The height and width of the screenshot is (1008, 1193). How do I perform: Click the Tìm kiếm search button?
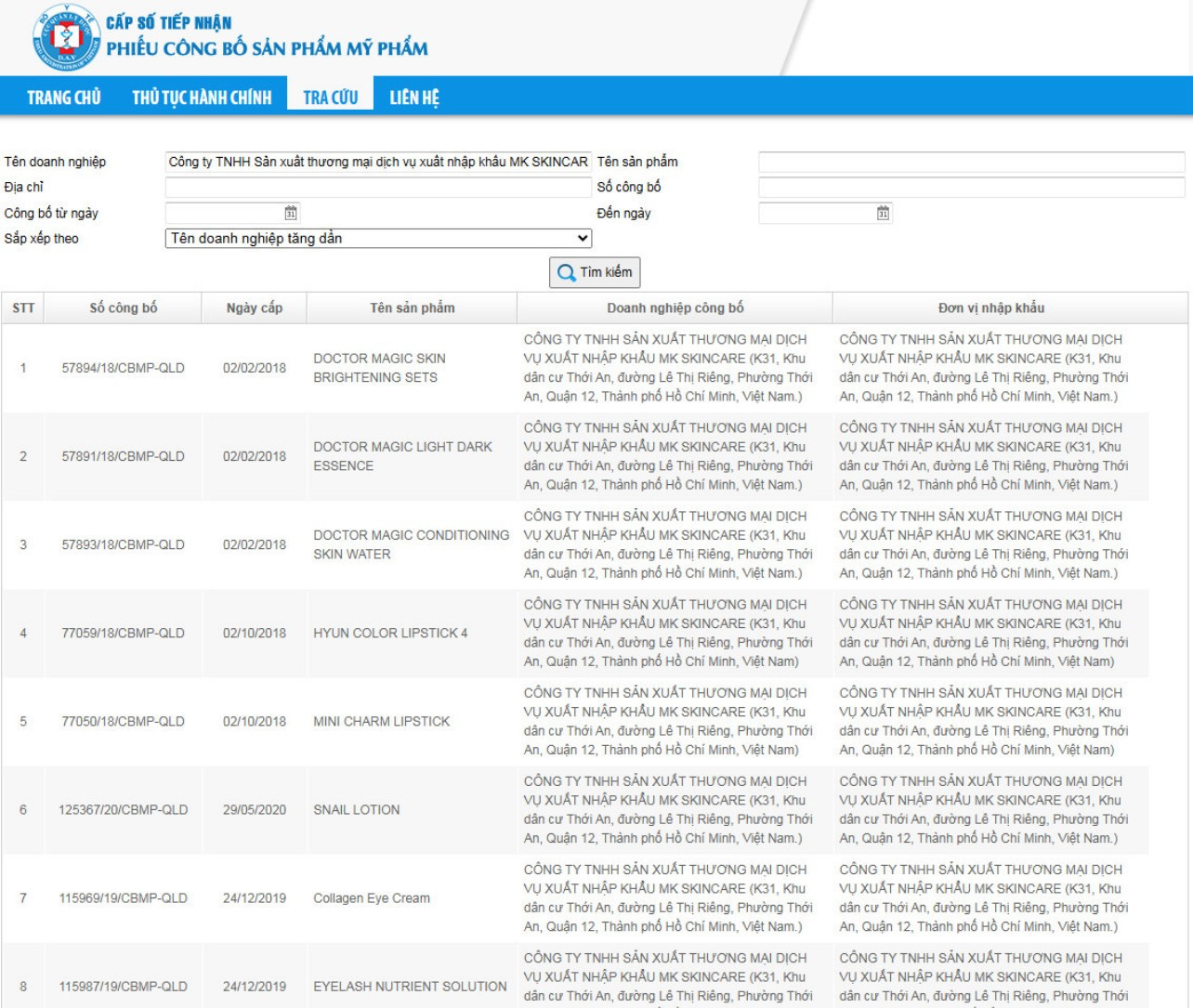click(x=595, y=272)
